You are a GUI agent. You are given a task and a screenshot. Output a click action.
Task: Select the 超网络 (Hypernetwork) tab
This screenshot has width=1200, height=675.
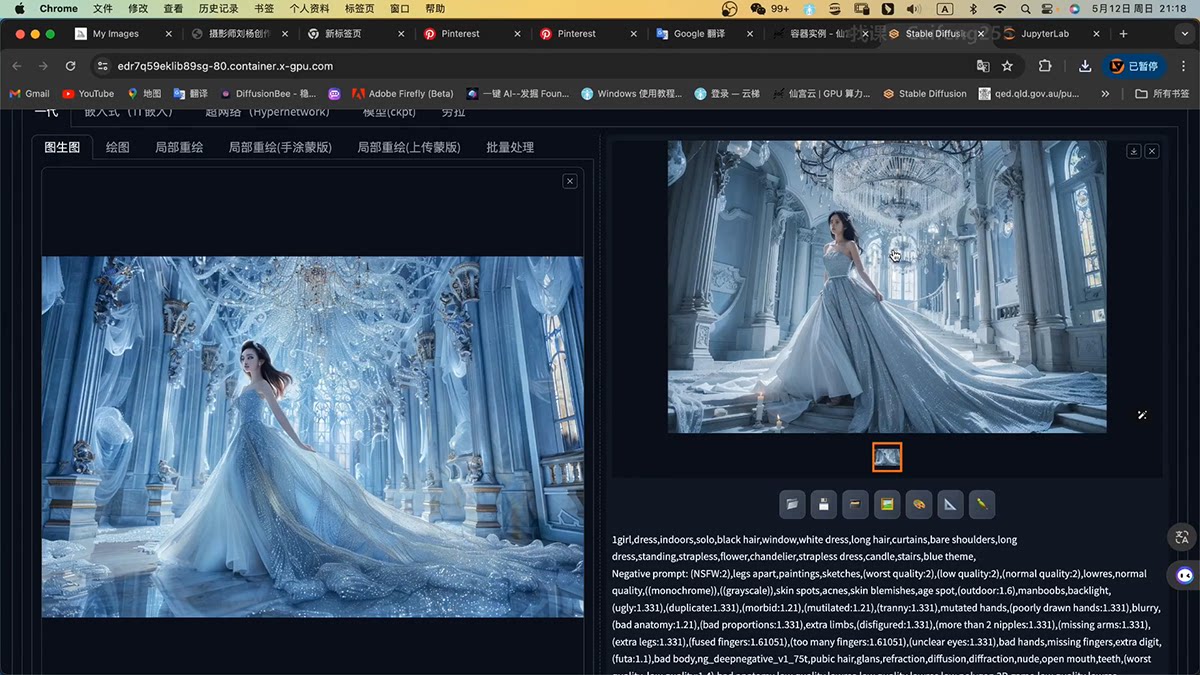(x=267, y=112)
